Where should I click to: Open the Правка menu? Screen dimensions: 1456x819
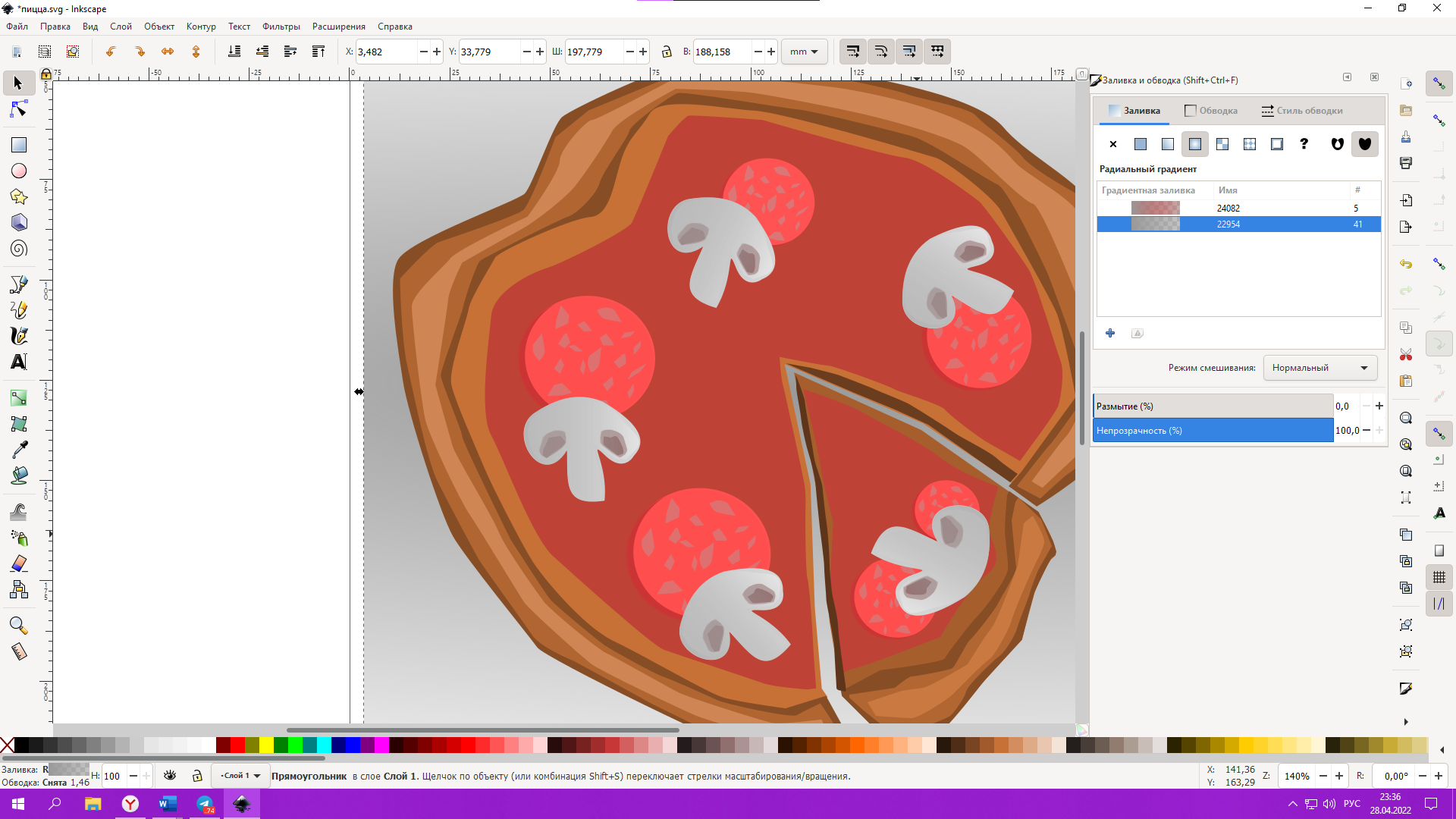click(55, 27)
